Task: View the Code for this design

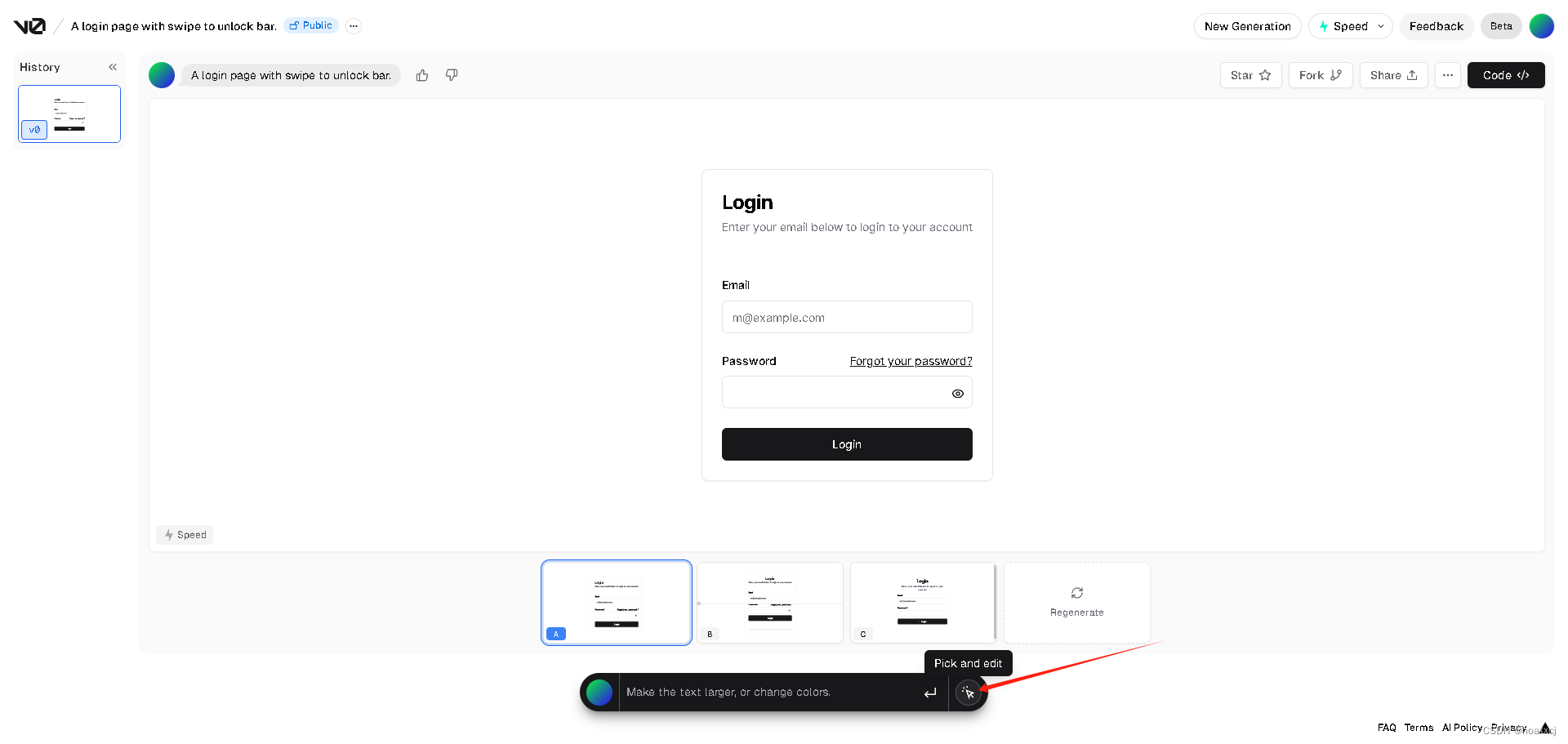Action: (x=1506, y=75)
